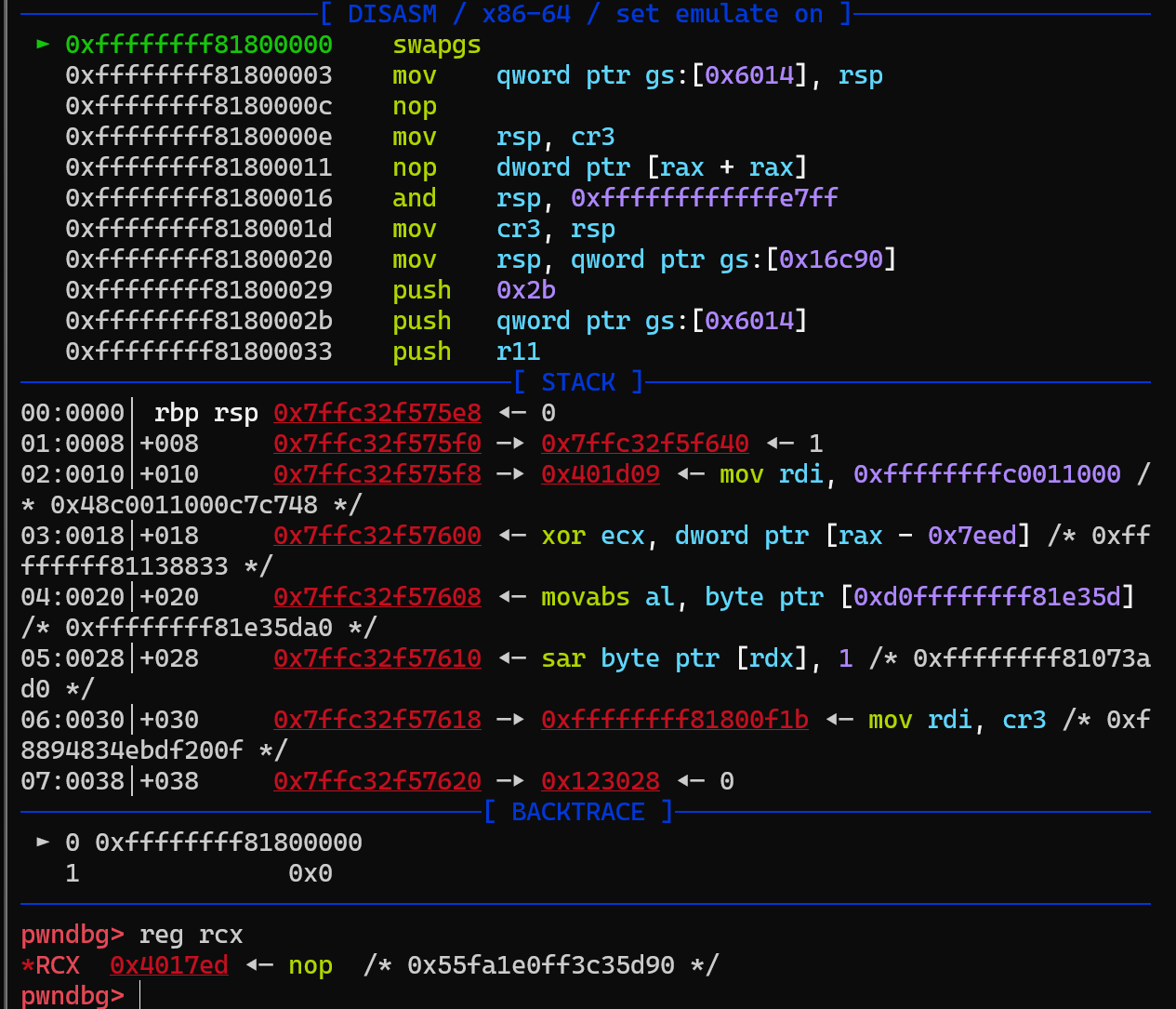Click the DISASM section header label

tap(392, 14)
